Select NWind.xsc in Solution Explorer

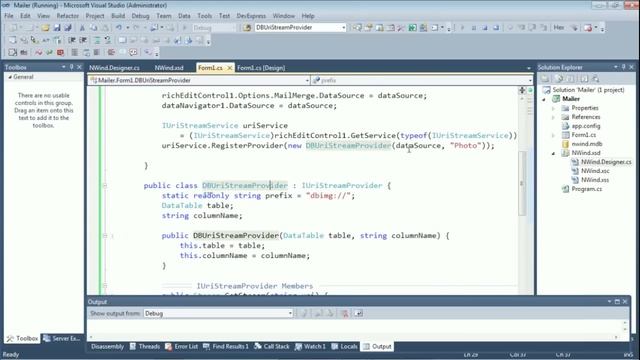(x=595, y=171)
